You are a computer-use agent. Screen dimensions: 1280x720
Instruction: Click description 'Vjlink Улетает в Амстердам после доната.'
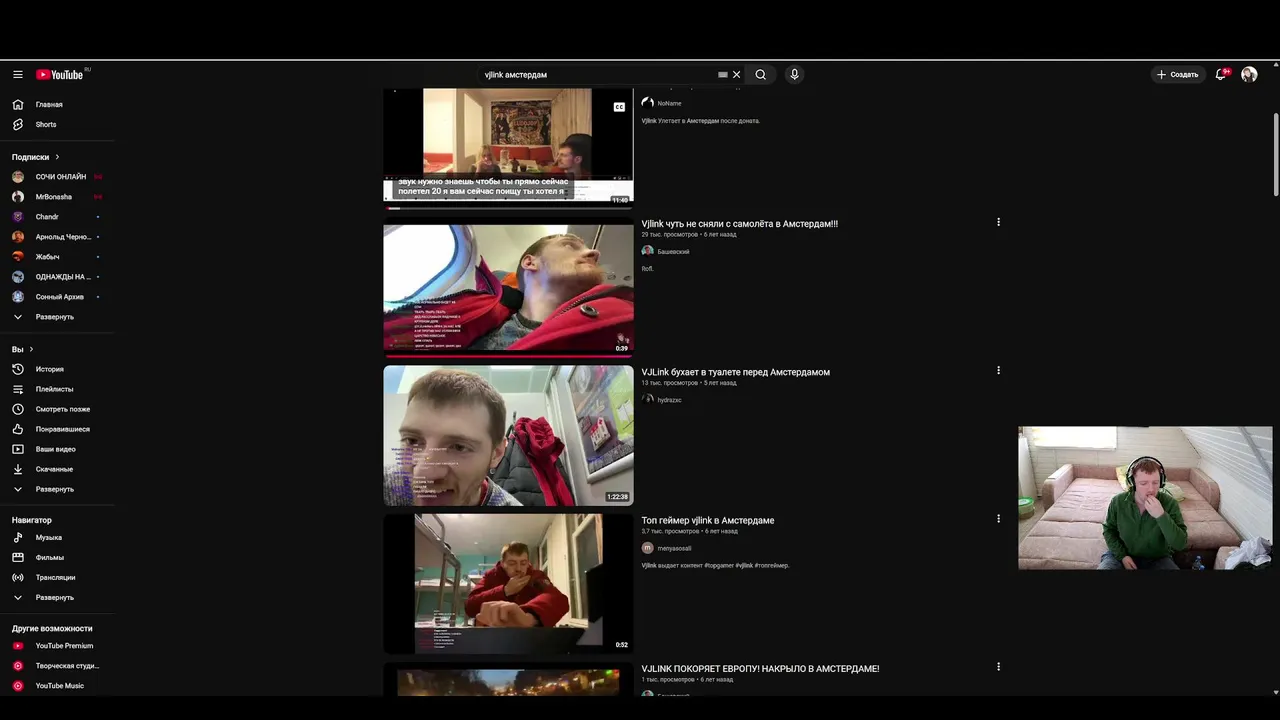pos(701,121)
